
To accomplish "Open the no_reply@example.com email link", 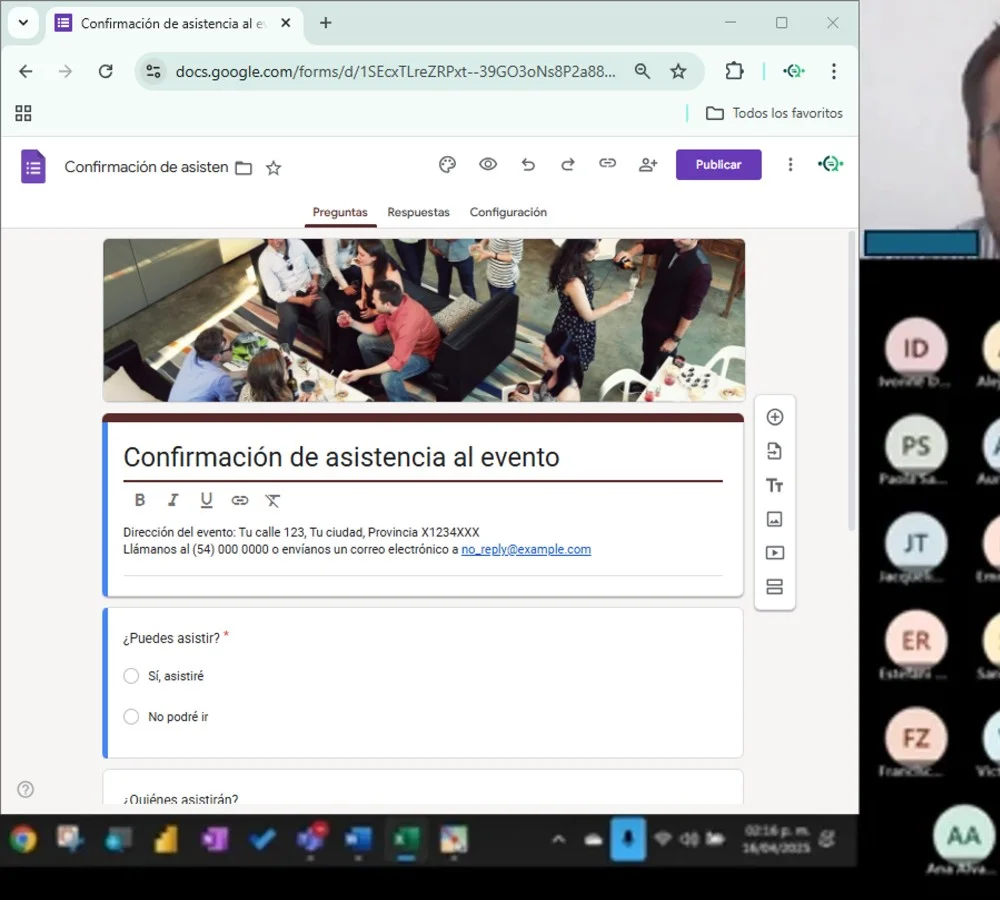I will click(x=526, y=549).
